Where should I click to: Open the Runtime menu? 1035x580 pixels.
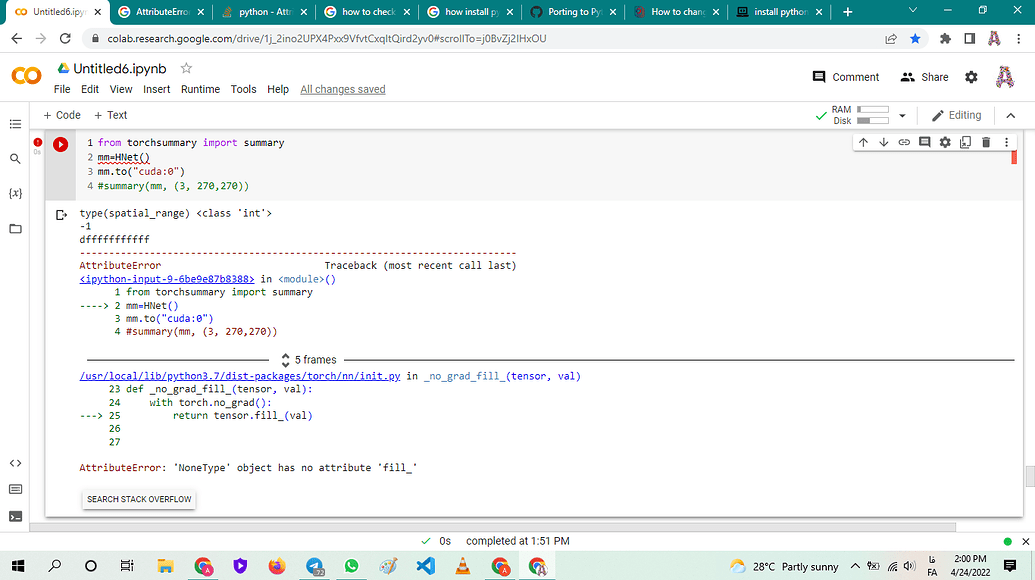pos(200,89)
